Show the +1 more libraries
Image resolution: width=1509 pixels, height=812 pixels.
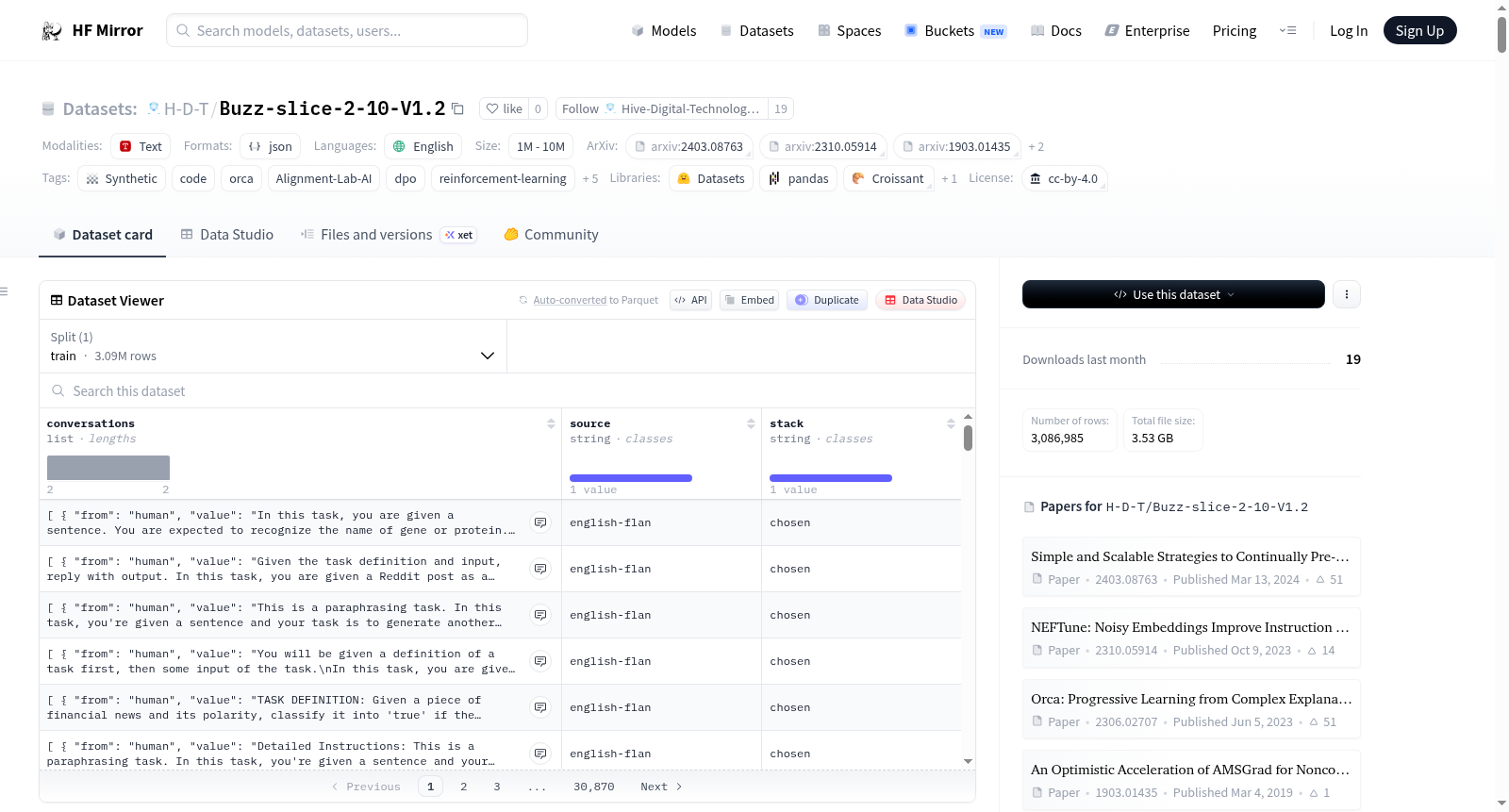pyautogui.click(x=949, y=178)
